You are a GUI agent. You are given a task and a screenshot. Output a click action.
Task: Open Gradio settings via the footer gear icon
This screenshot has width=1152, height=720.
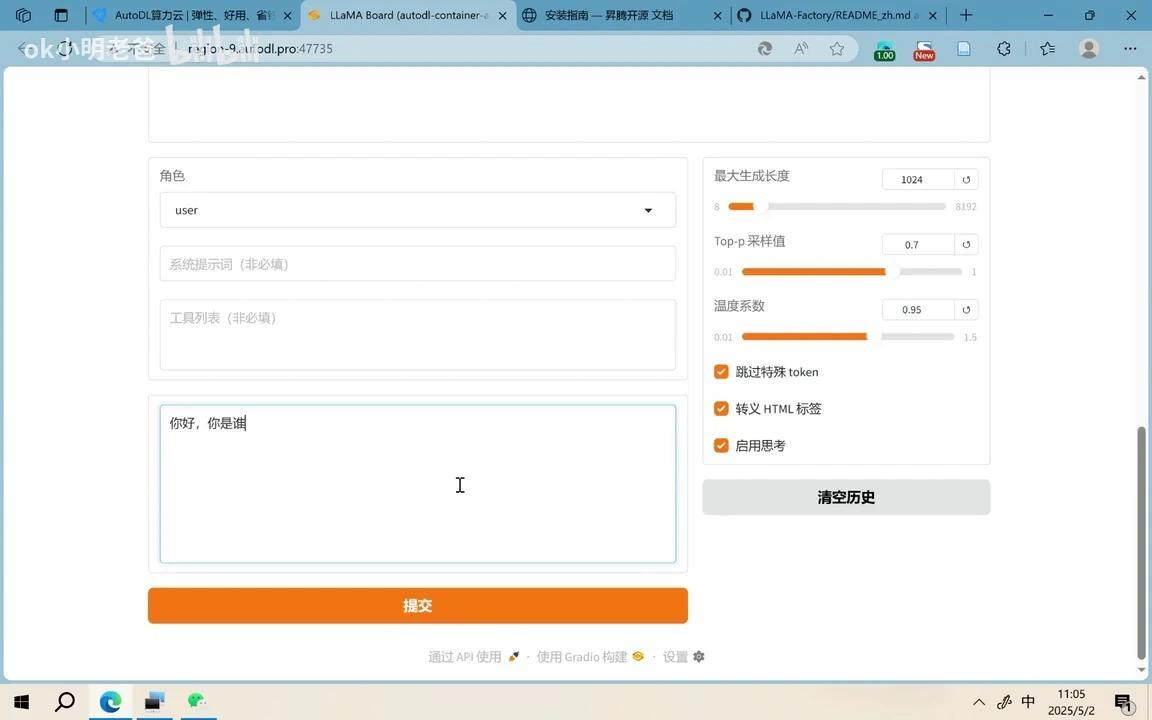pyautogui.click(x=698, y=657)
